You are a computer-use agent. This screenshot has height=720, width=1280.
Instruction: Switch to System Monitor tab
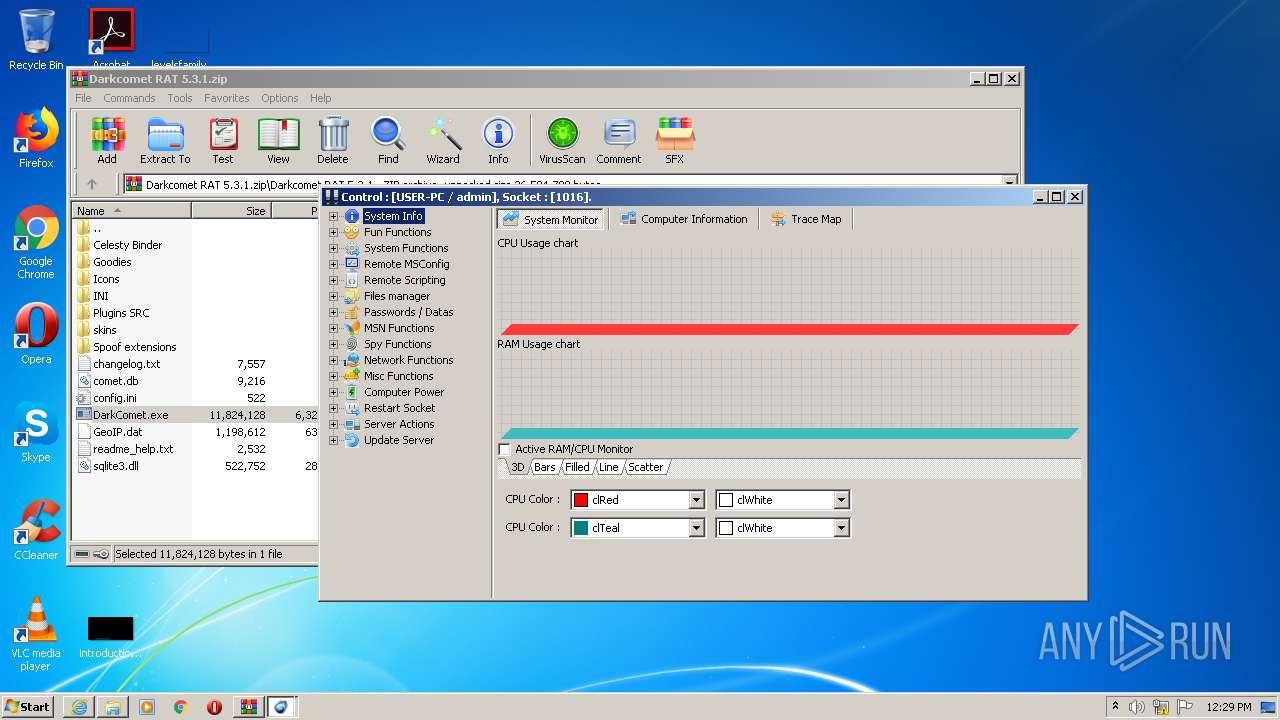pyautogui.click(x=550, y=219)
